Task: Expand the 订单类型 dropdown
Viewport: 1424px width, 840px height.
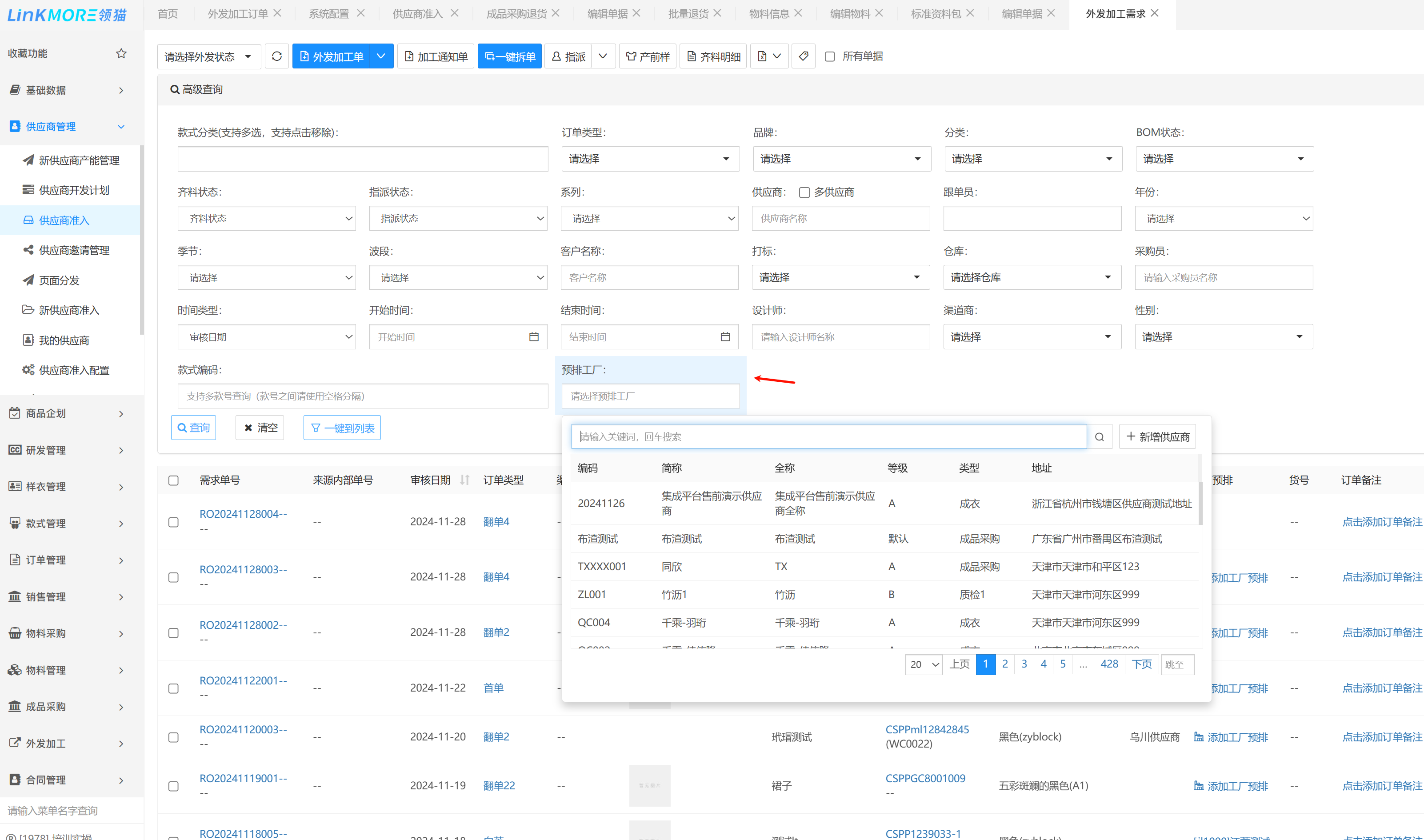Action: (650, 159)
